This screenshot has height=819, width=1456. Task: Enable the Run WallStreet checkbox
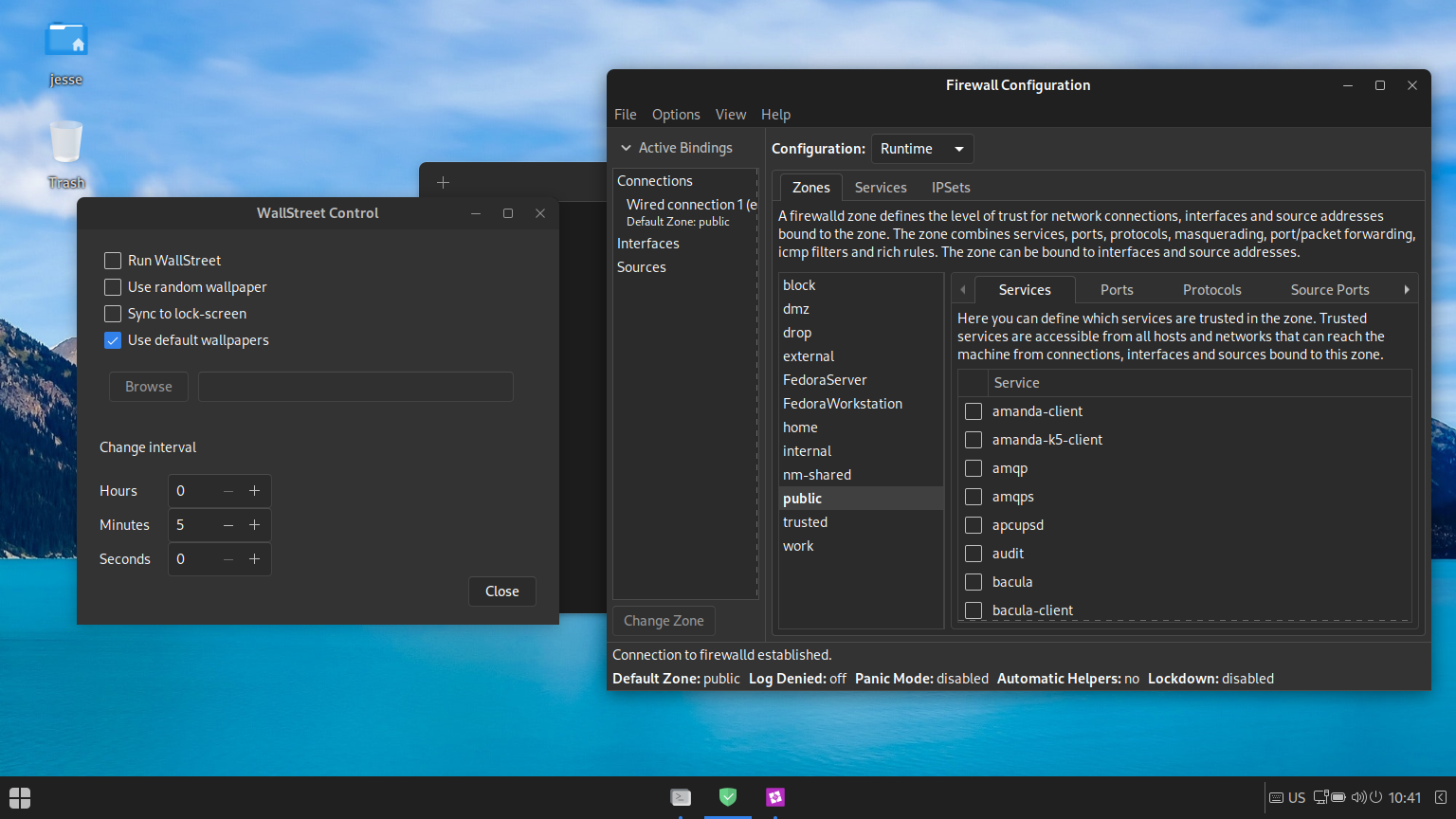pyautogui.click(x=113, y=261)
